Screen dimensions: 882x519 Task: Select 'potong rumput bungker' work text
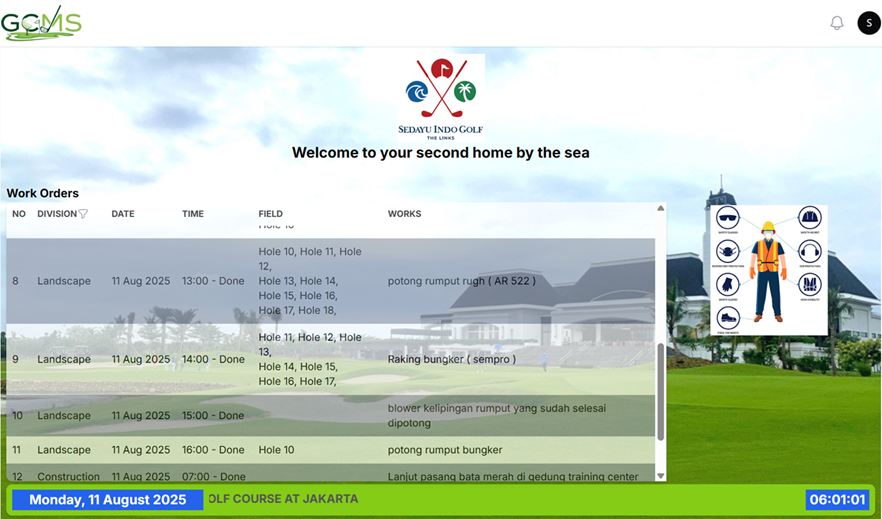click(x=445, y=450)
